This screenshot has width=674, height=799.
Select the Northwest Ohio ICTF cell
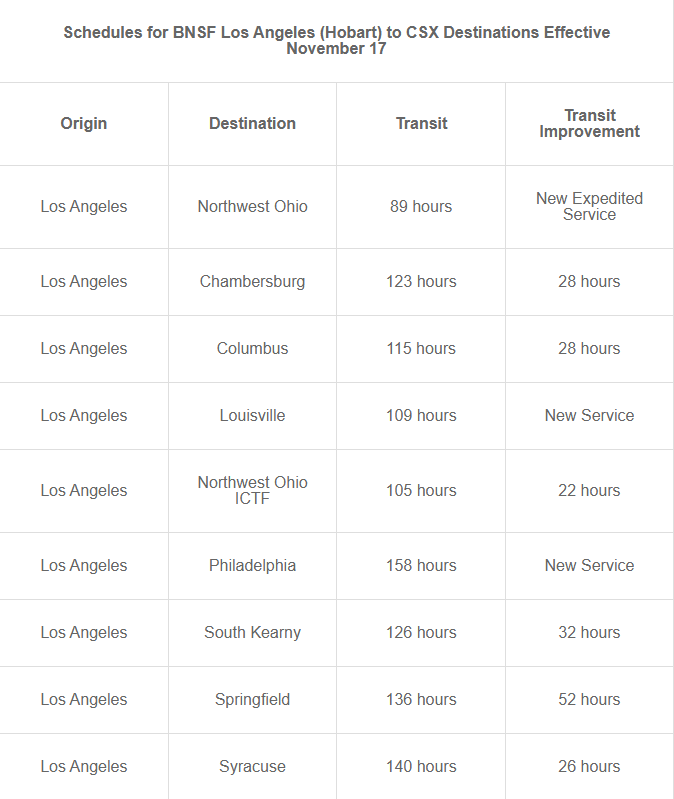[x=252, y=490]
